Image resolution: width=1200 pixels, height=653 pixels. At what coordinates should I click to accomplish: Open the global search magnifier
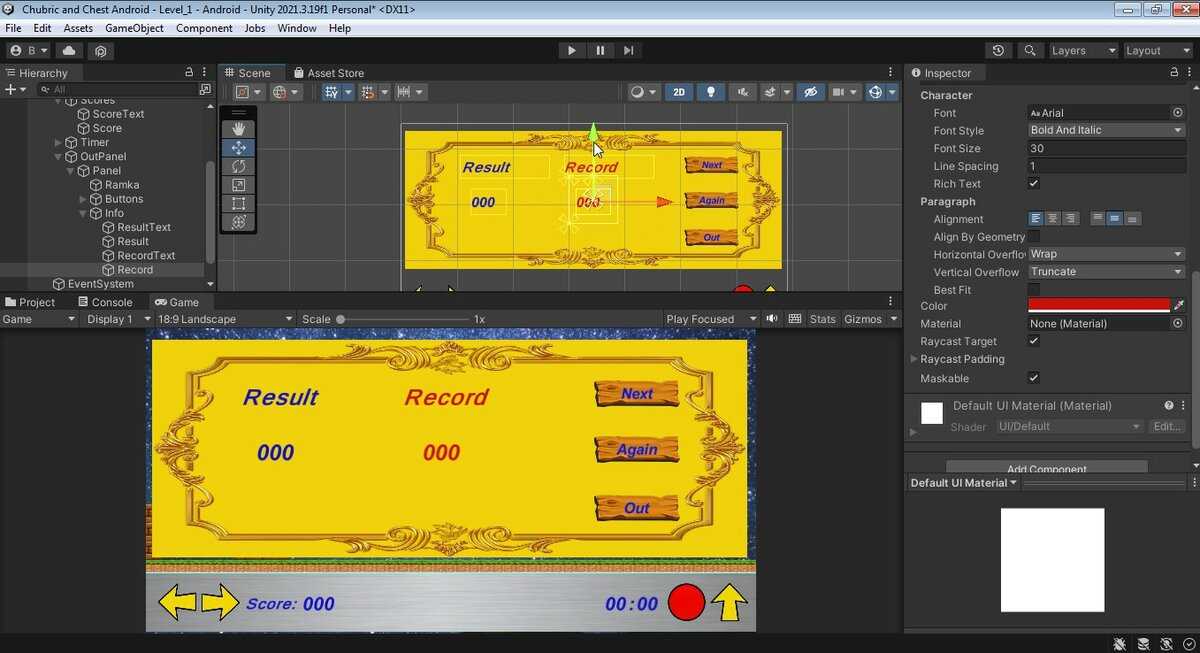[1029, 51]
